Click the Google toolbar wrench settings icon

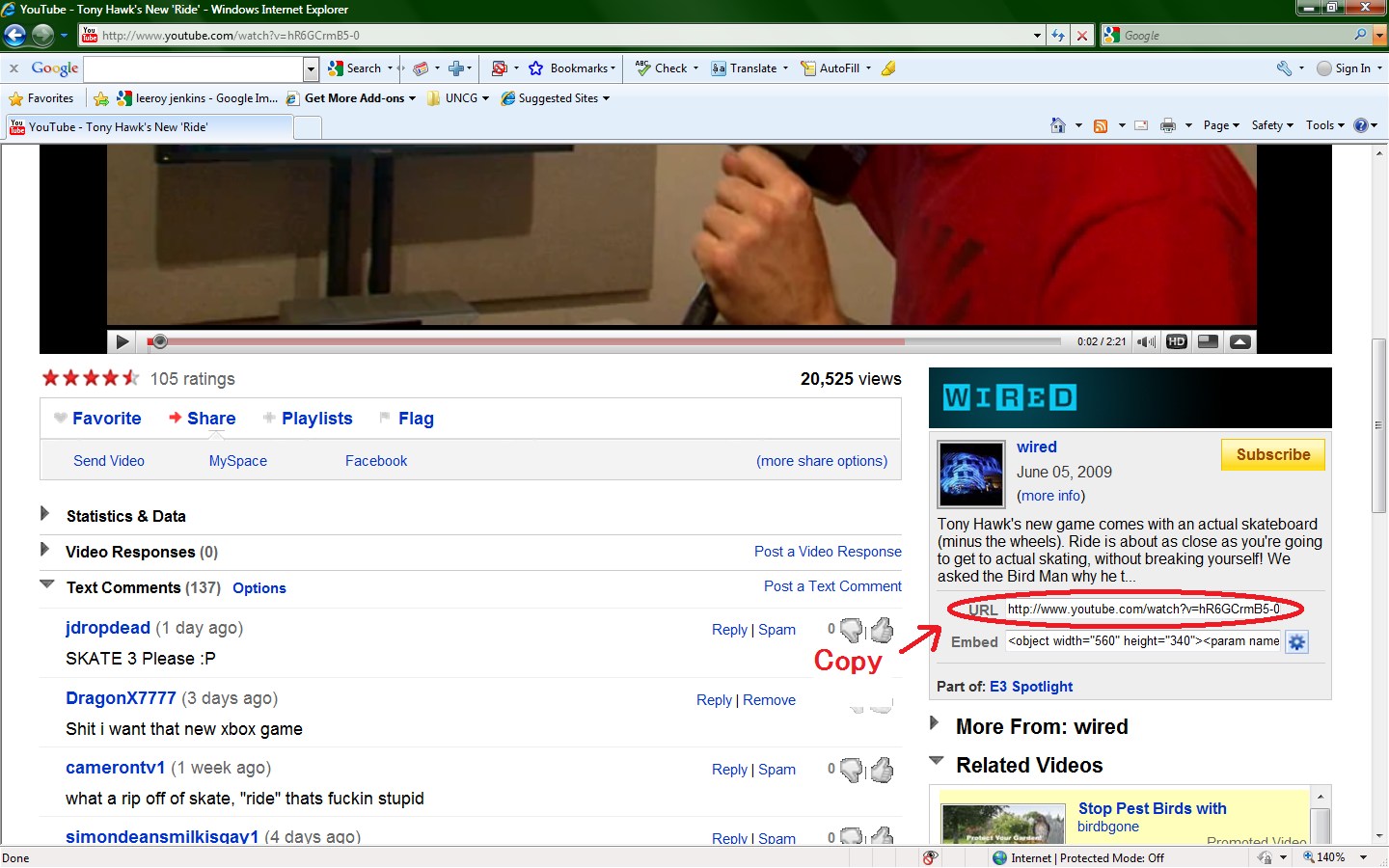1284,68
